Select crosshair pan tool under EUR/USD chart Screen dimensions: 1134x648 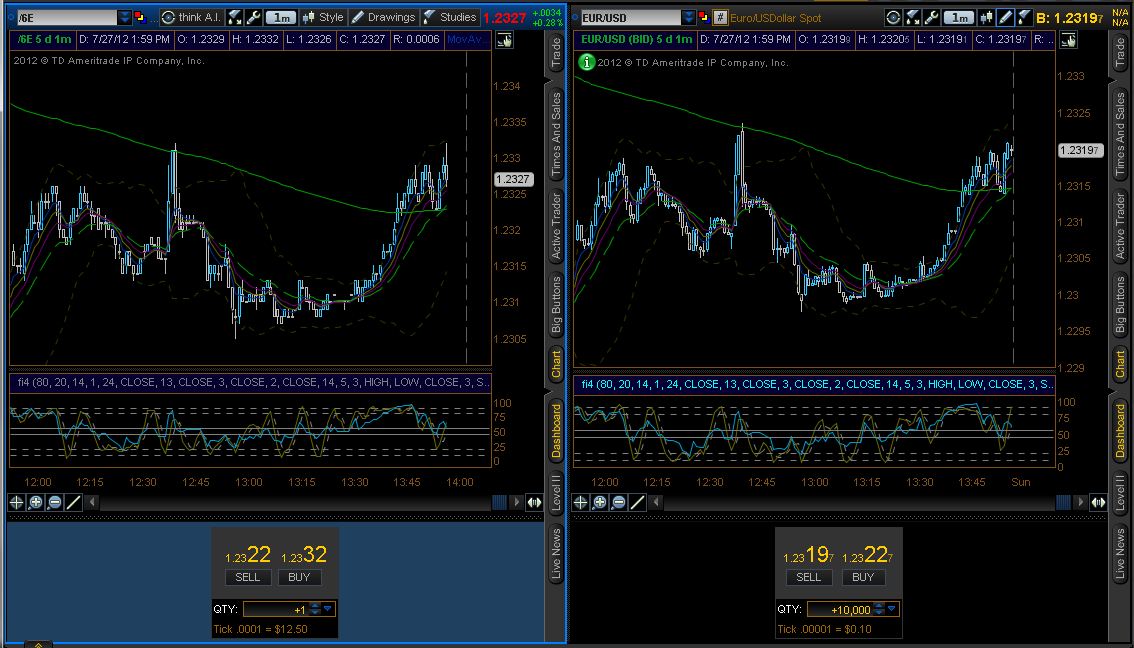[581, 502]
